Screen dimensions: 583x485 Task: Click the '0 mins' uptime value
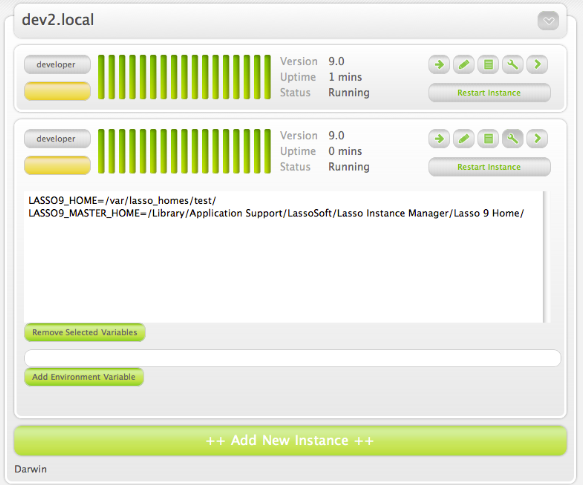tap(345, 151)
